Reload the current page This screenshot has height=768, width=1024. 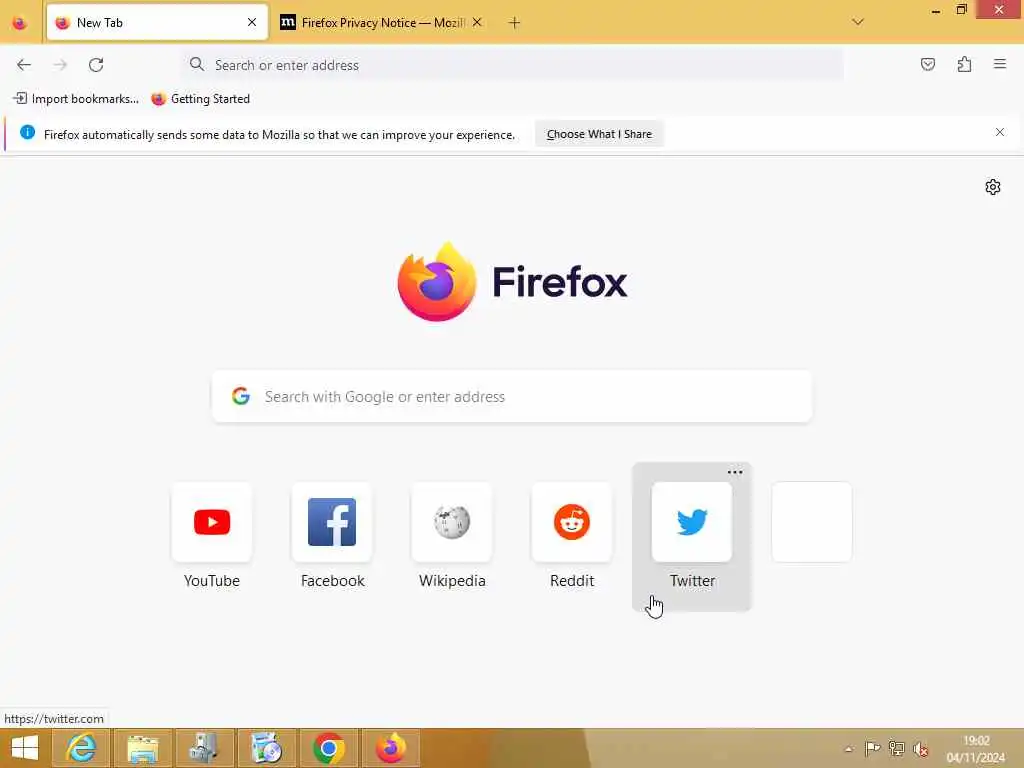[x=96, y=65]
